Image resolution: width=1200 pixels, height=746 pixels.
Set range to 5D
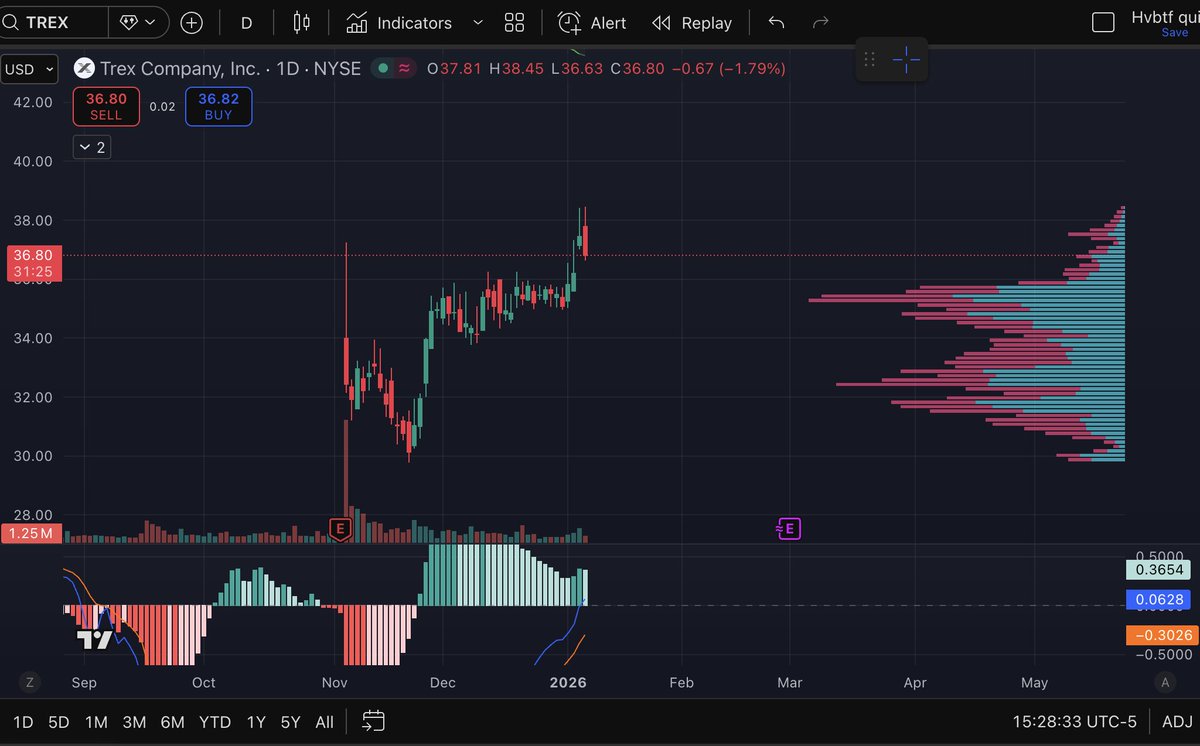pyautogui.click(x=59, y=722)
